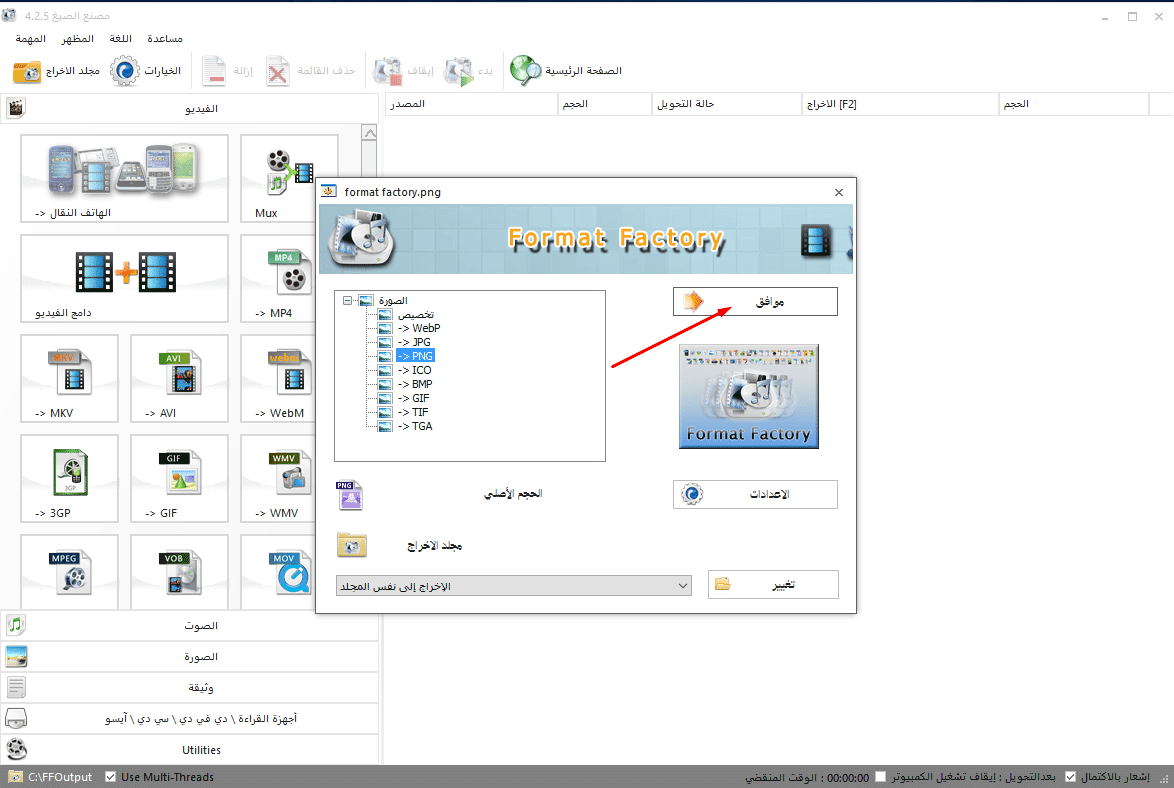Click the الصفحة الرئيسية homepage globe icon
Image resolution: width=1174 pixels, height=788 pixels.
pyautogui.click(x=525, y=71)
